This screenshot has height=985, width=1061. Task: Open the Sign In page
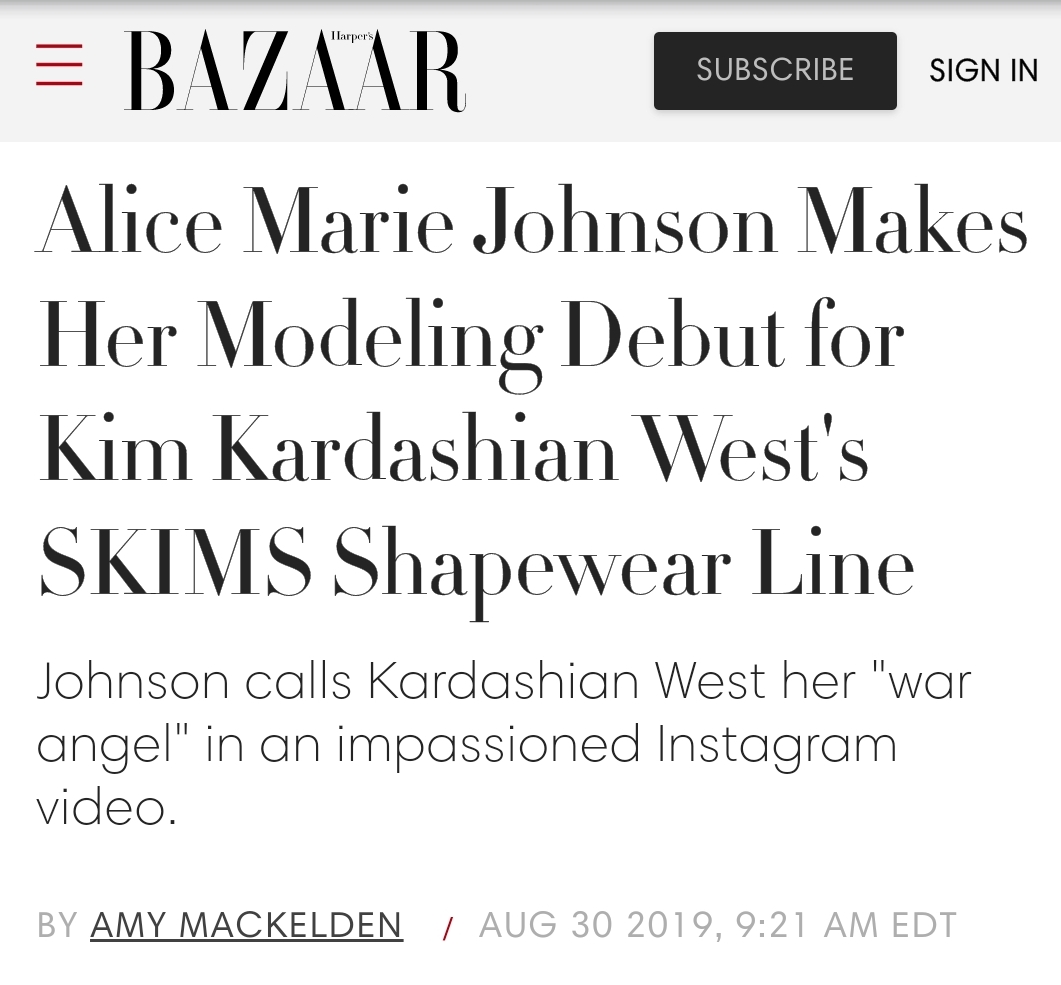point(983,70)
